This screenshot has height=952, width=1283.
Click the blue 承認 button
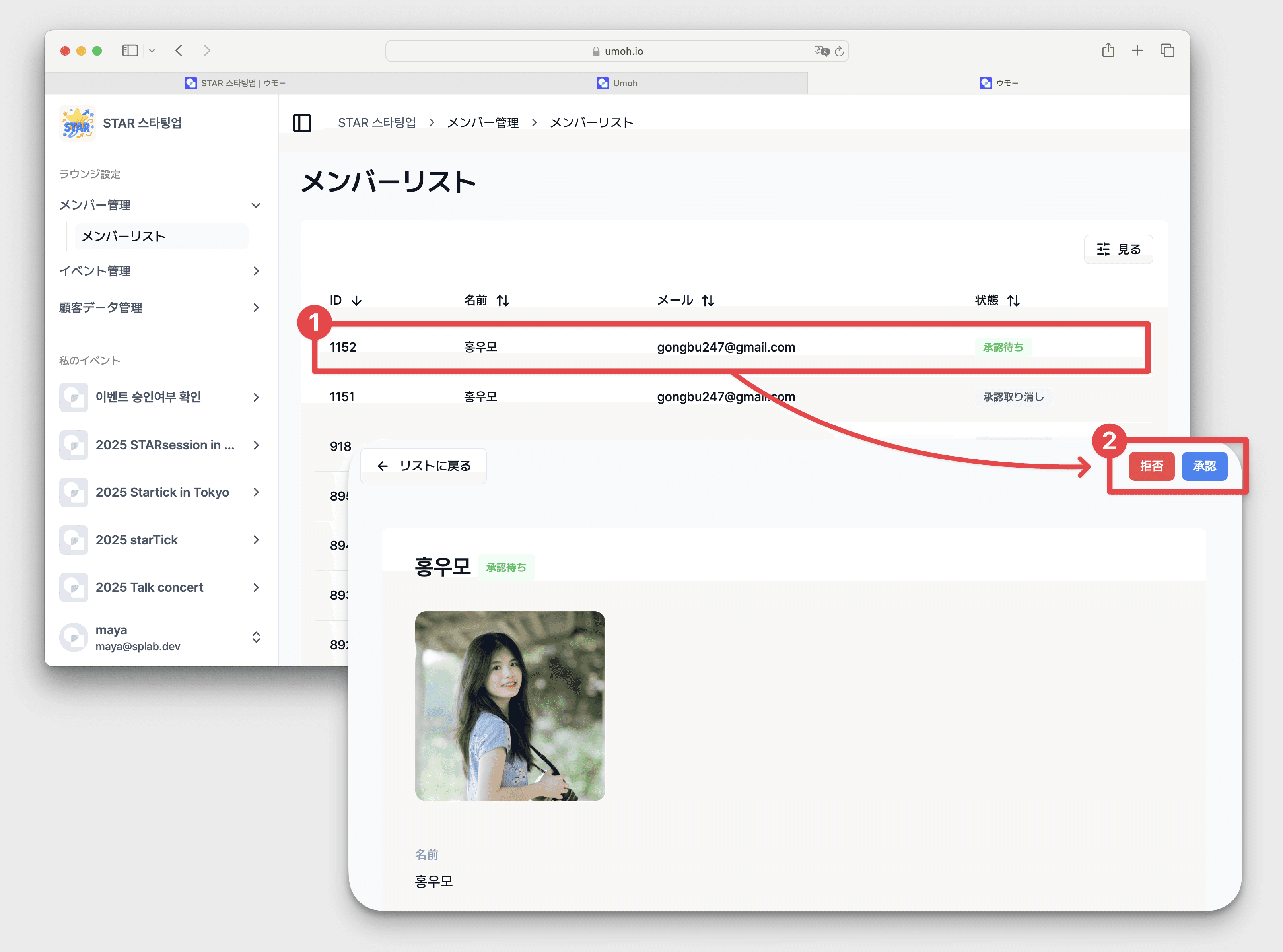pos(1204,466)
